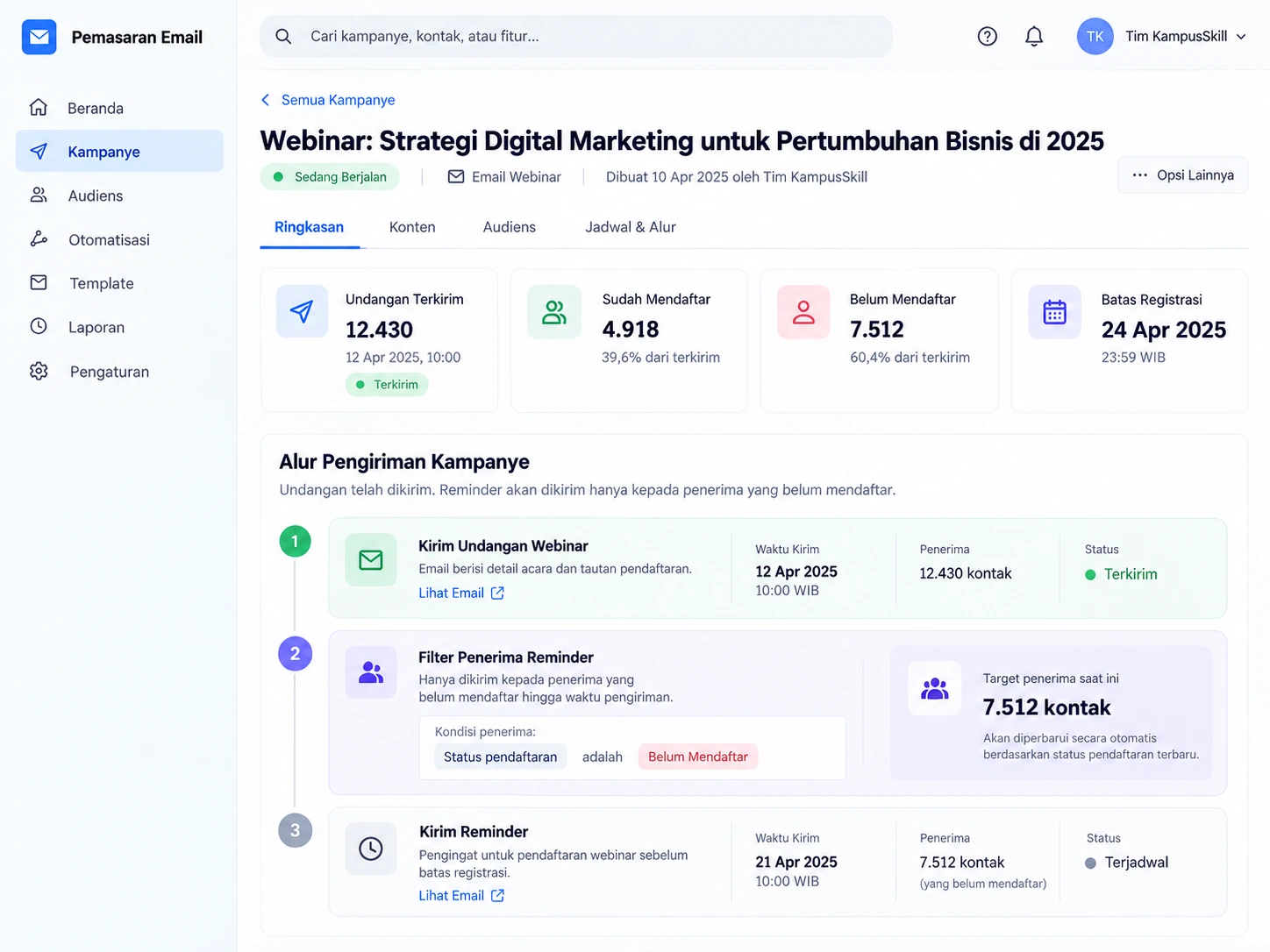Open Beranda from the sidebar
The image size is (1270, 952).
119,108
